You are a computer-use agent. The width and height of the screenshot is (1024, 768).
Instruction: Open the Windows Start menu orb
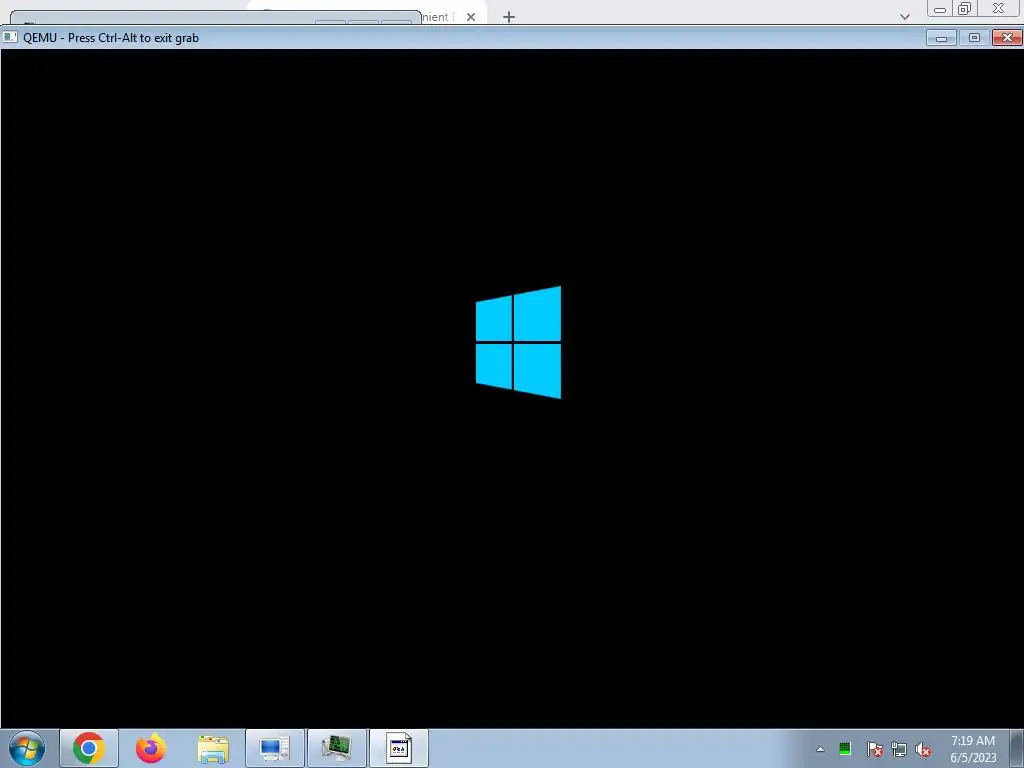coord(27,748)
